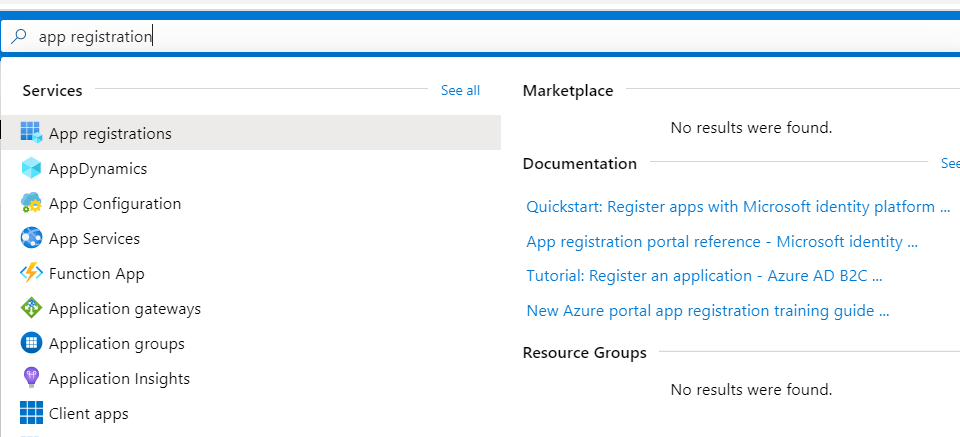
Task: Click the Application gateways diamond icon
Action: pos(31,308)
